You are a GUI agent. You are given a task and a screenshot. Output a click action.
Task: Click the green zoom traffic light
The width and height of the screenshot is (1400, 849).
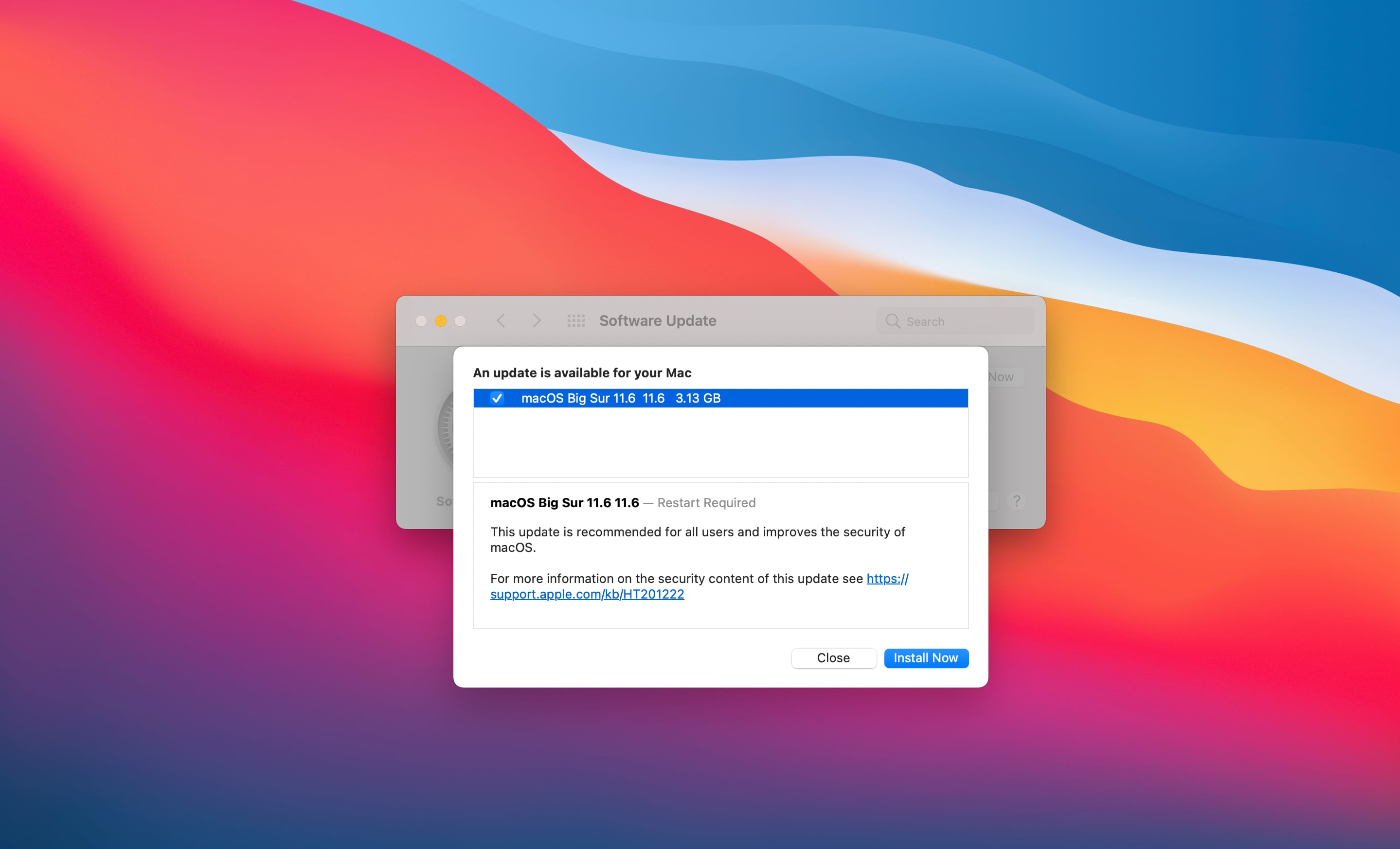coord(460,320)
